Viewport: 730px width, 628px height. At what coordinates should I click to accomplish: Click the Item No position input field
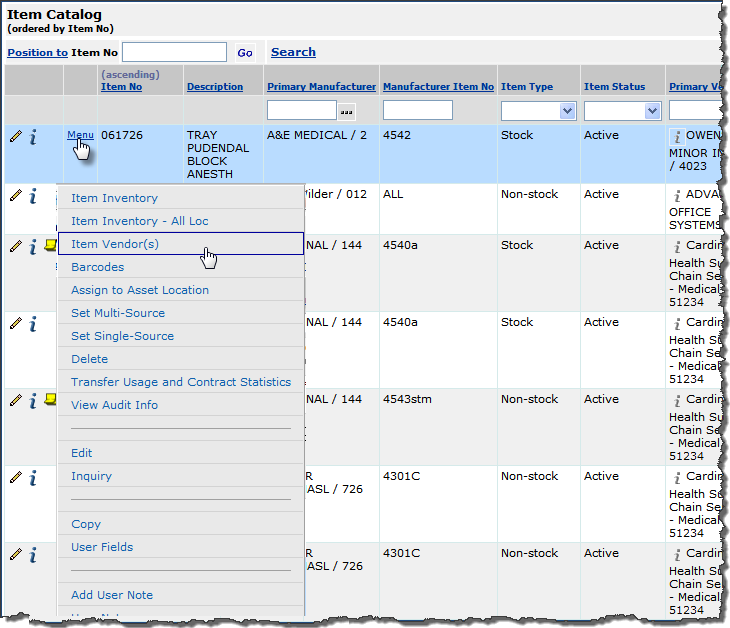174,52
